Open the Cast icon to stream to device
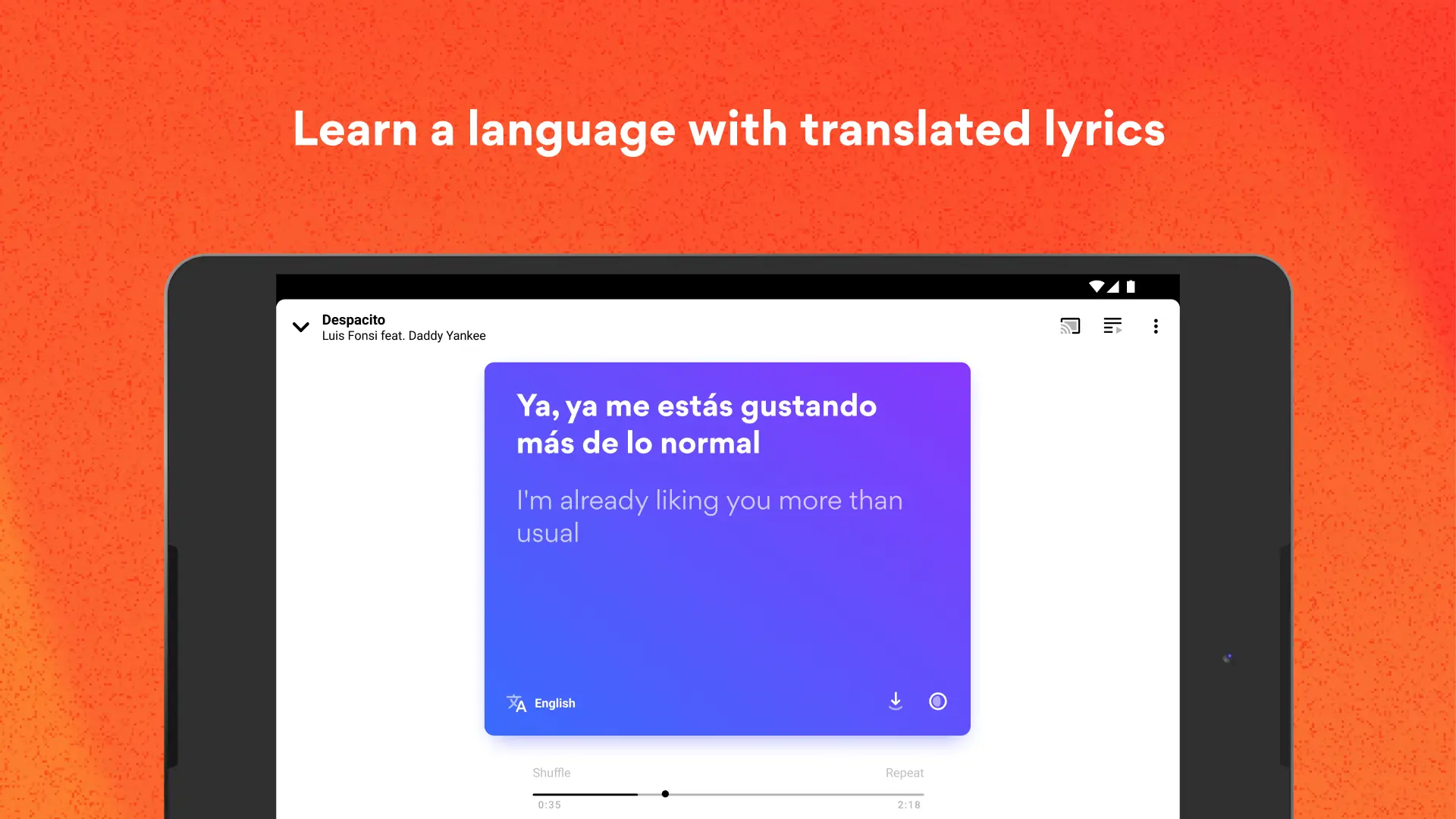 (x=1070, y=326)
